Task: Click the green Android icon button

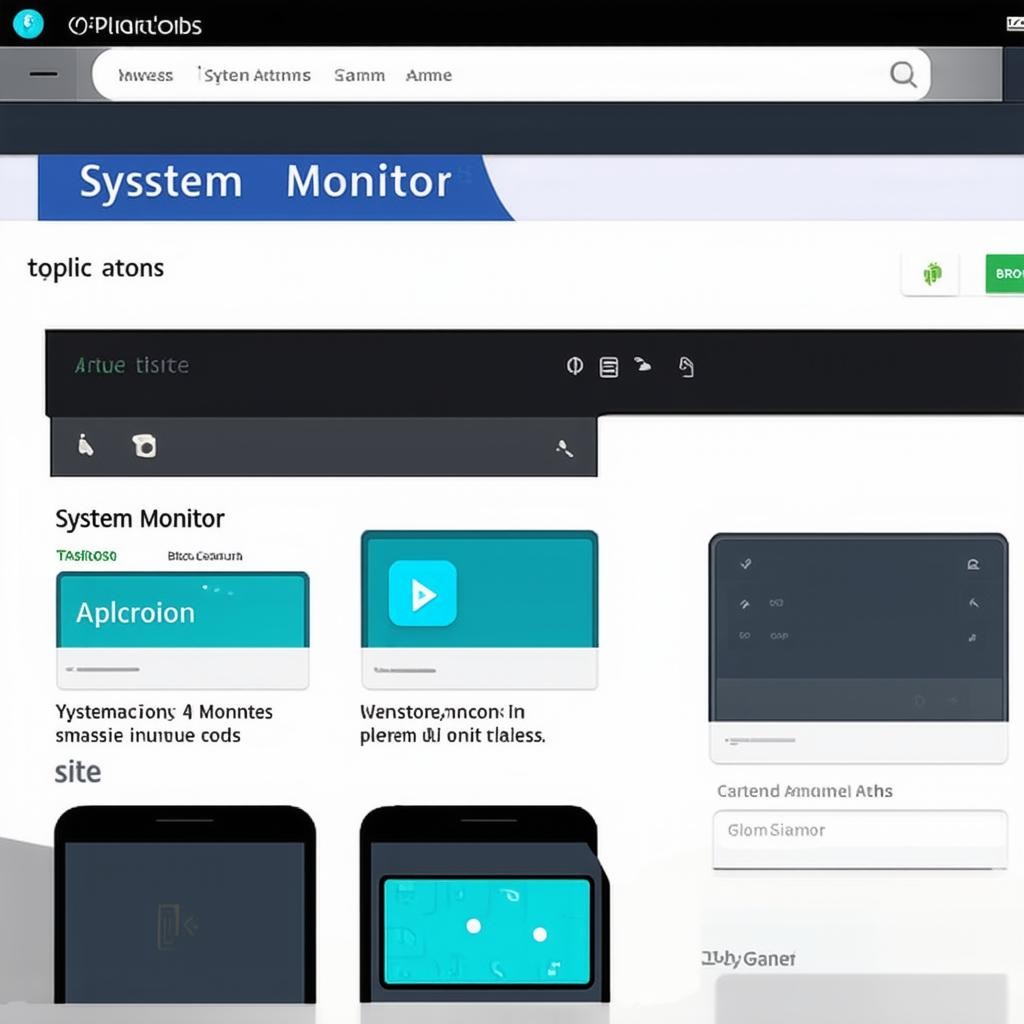Action: [931, 273]
